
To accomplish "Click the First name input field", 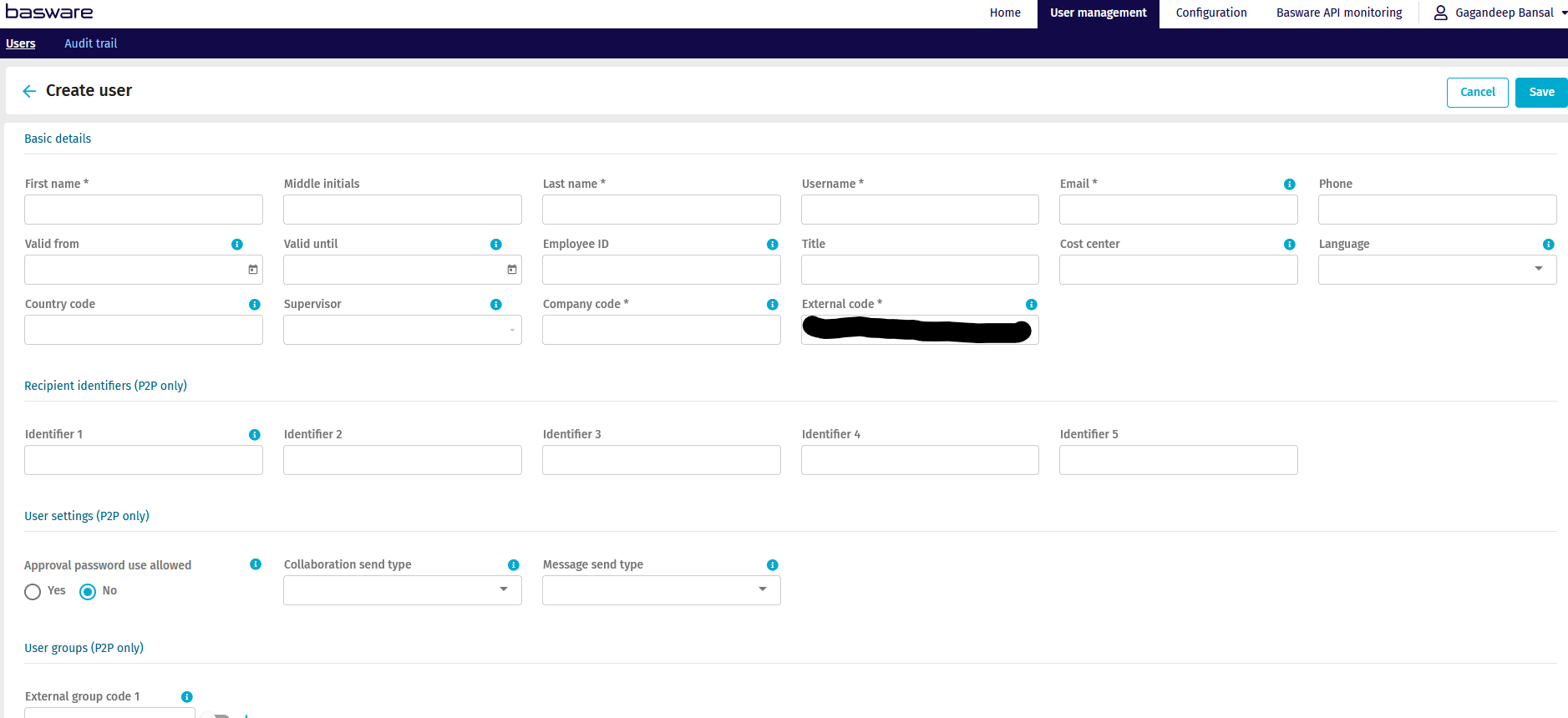I will click(x=144, y=210).
